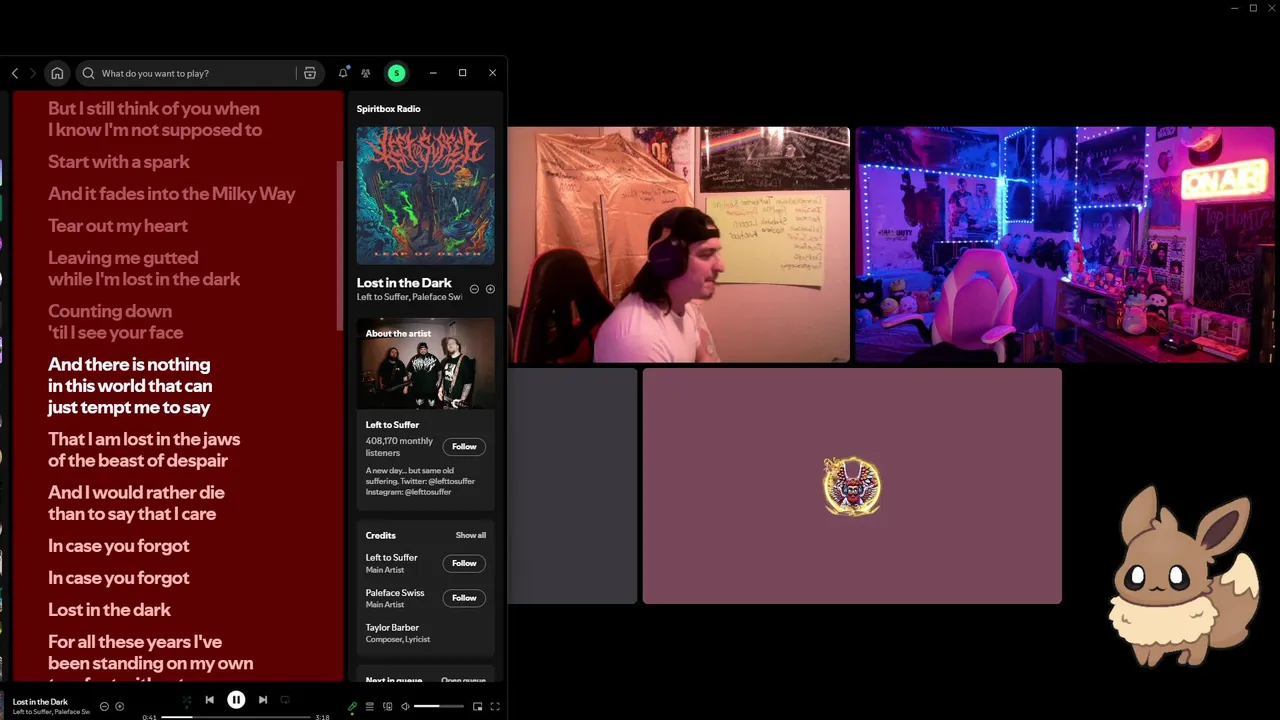Image resolution: width=1280 pixels, height=720 pixels.
Task: Click 'Left to Suffer' artist name in About card
Action: coord(392,425)
